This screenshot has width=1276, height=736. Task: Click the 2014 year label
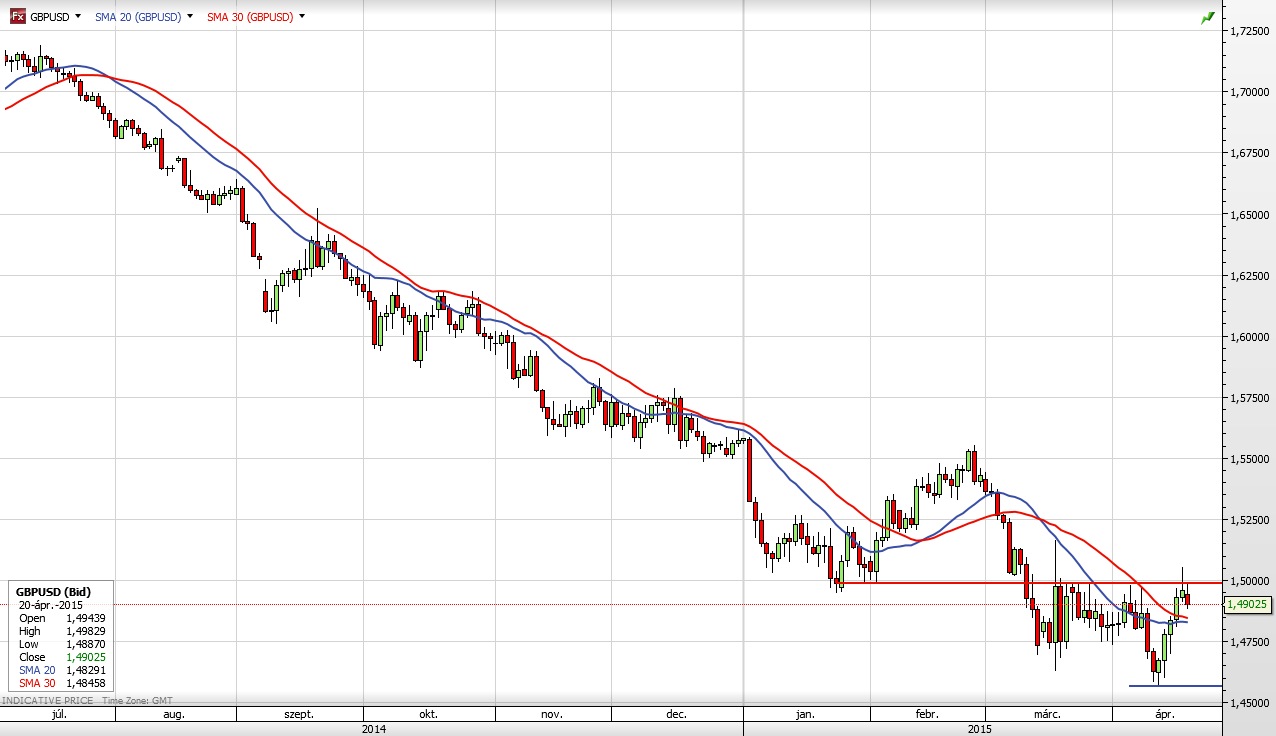click(x=374, y=728)
